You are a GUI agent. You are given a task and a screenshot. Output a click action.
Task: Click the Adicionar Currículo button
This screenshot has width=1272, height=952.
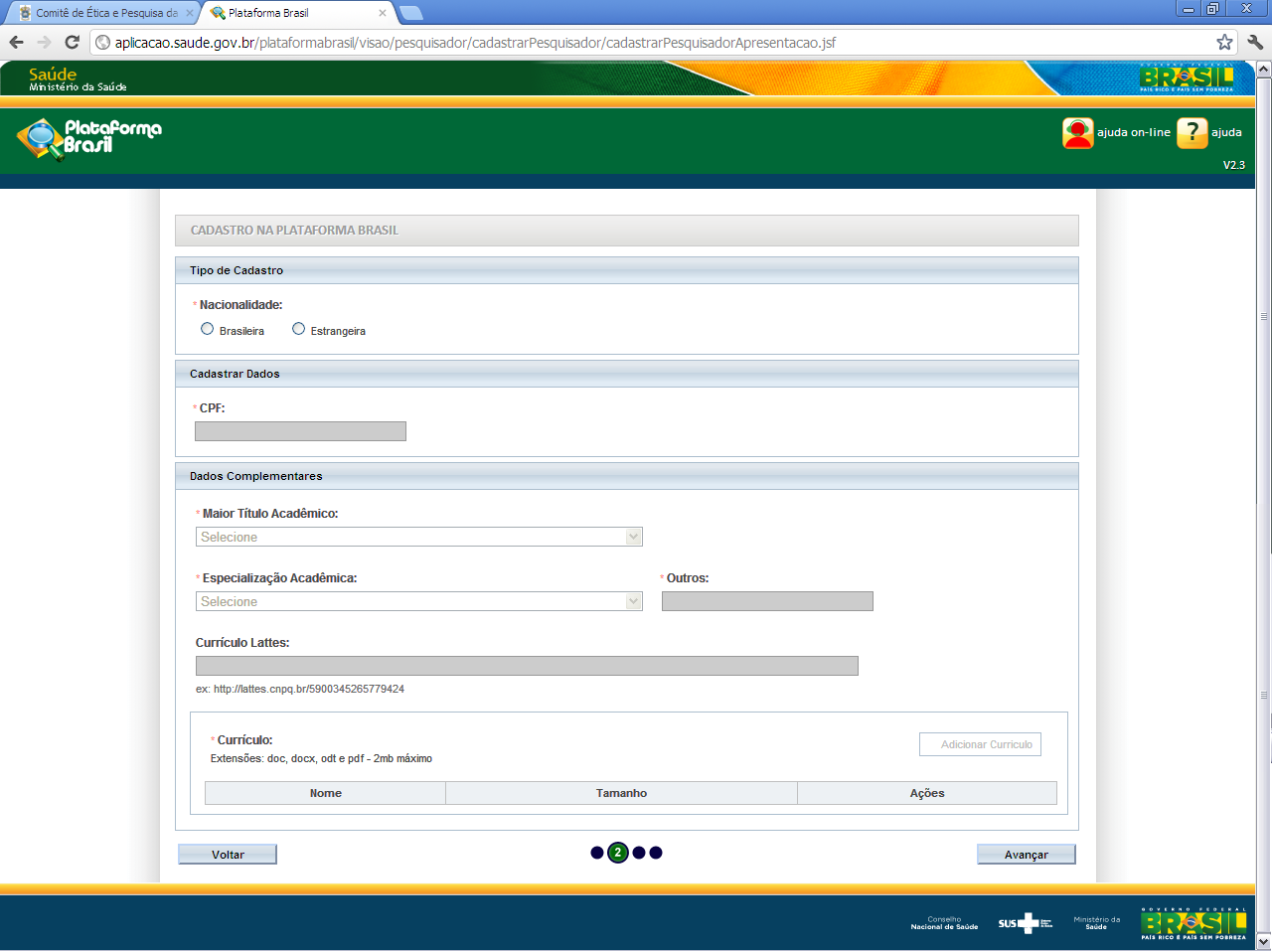point(980,744)
